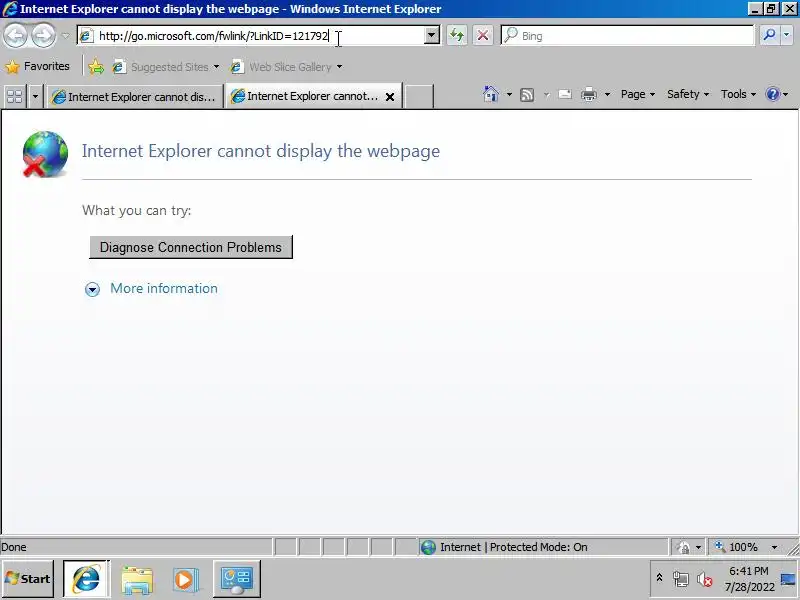Click the Done status text

14,547
